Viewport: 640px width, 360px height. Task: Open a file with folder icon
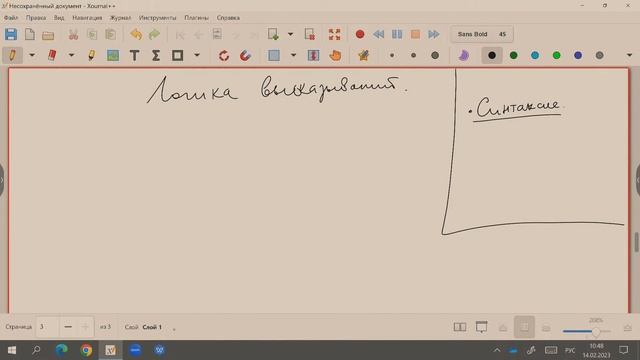tap(48, 35)
